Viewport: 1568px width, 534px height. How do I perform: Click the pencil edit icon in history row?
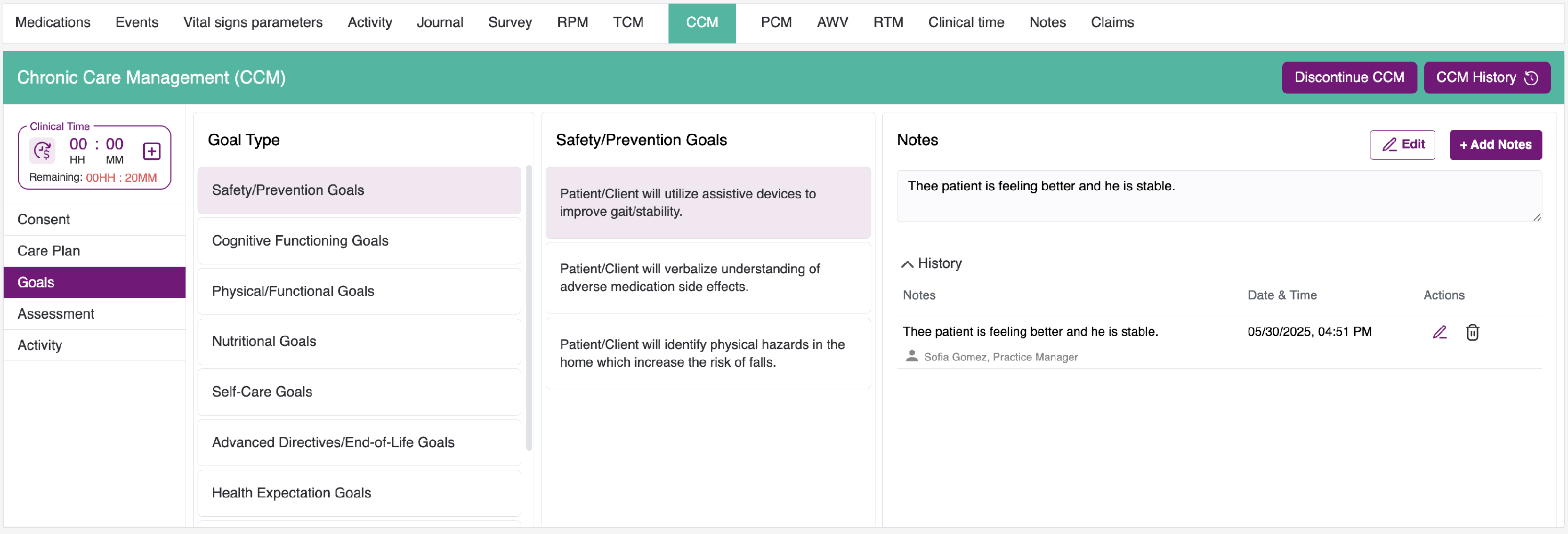click(1439, 332)
